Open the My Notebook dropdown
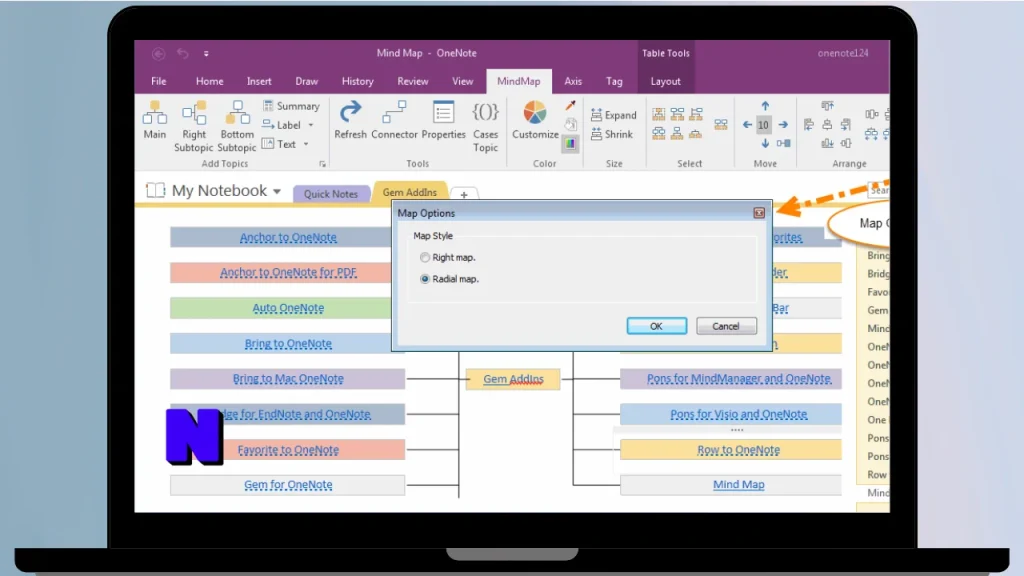The image size is (1024, 576). [277, 191]
